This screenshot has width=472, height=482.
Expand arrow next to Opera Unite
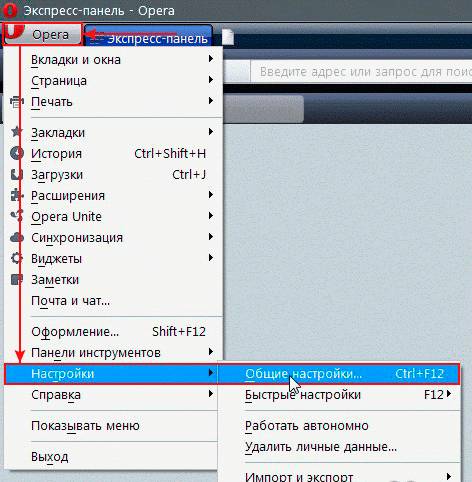pos(211,216)
